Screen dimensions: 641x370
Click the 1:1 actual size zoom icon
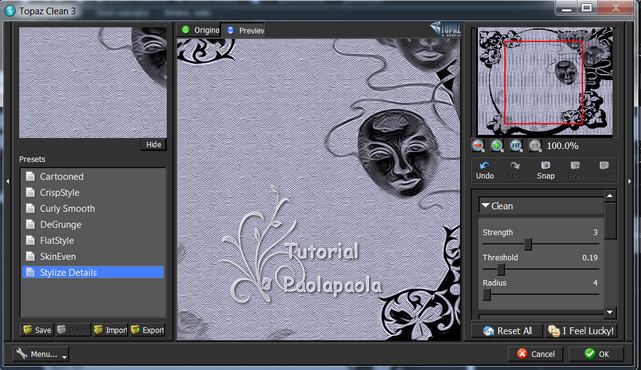tap(535, 146)
